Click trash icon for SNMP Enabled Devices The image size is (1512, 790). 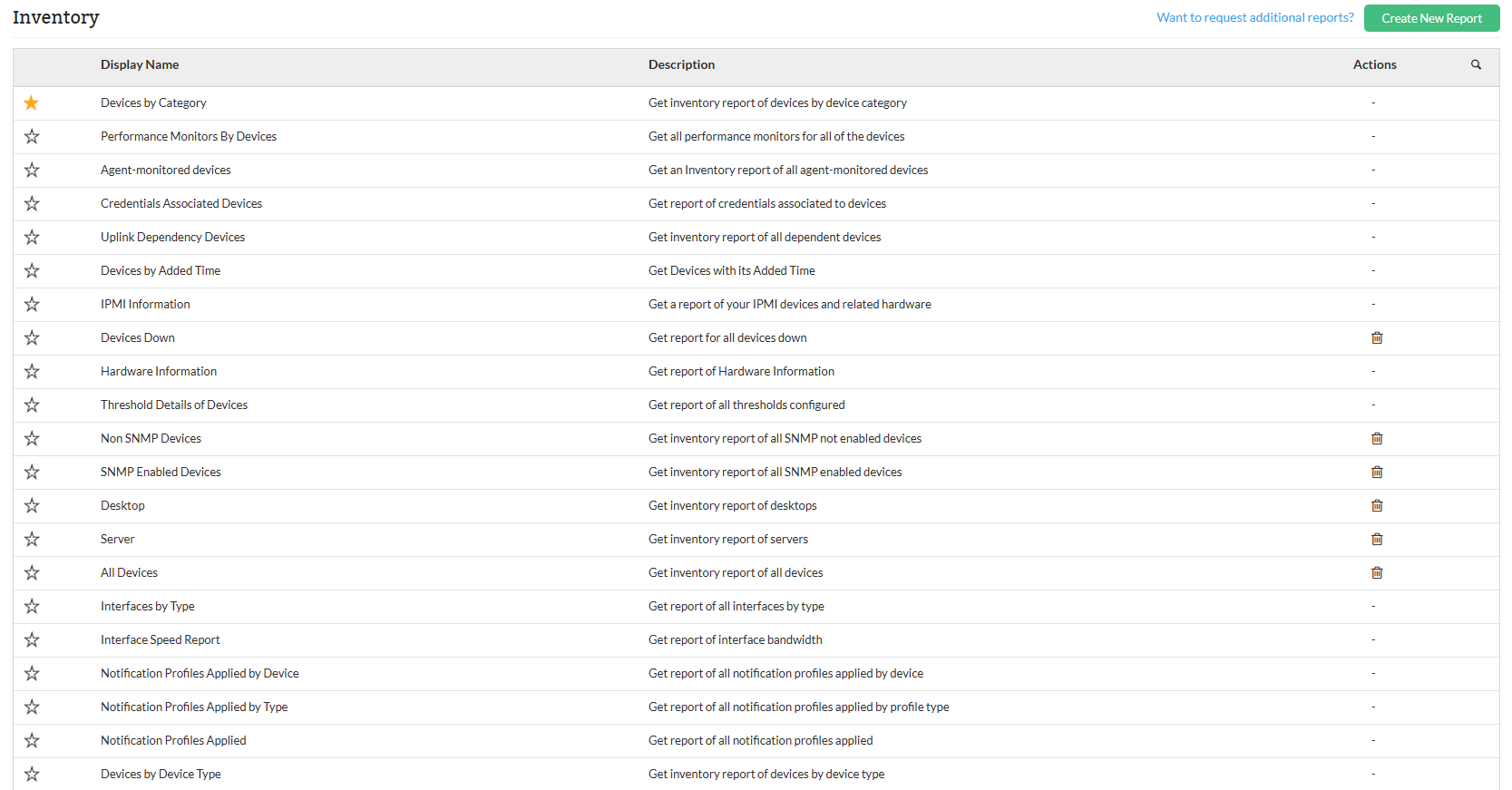[x=1377, y=472]
